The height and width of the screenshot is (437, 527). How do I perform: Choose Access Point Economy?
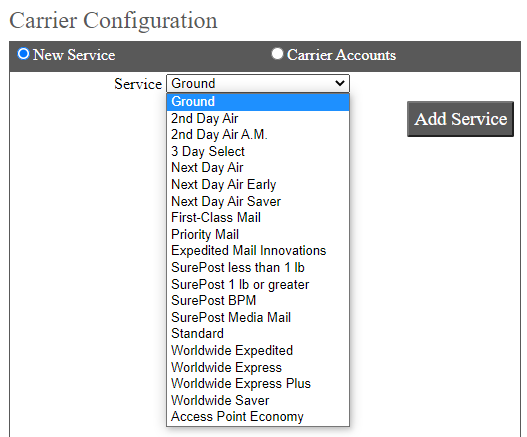[x=258, y=416]
